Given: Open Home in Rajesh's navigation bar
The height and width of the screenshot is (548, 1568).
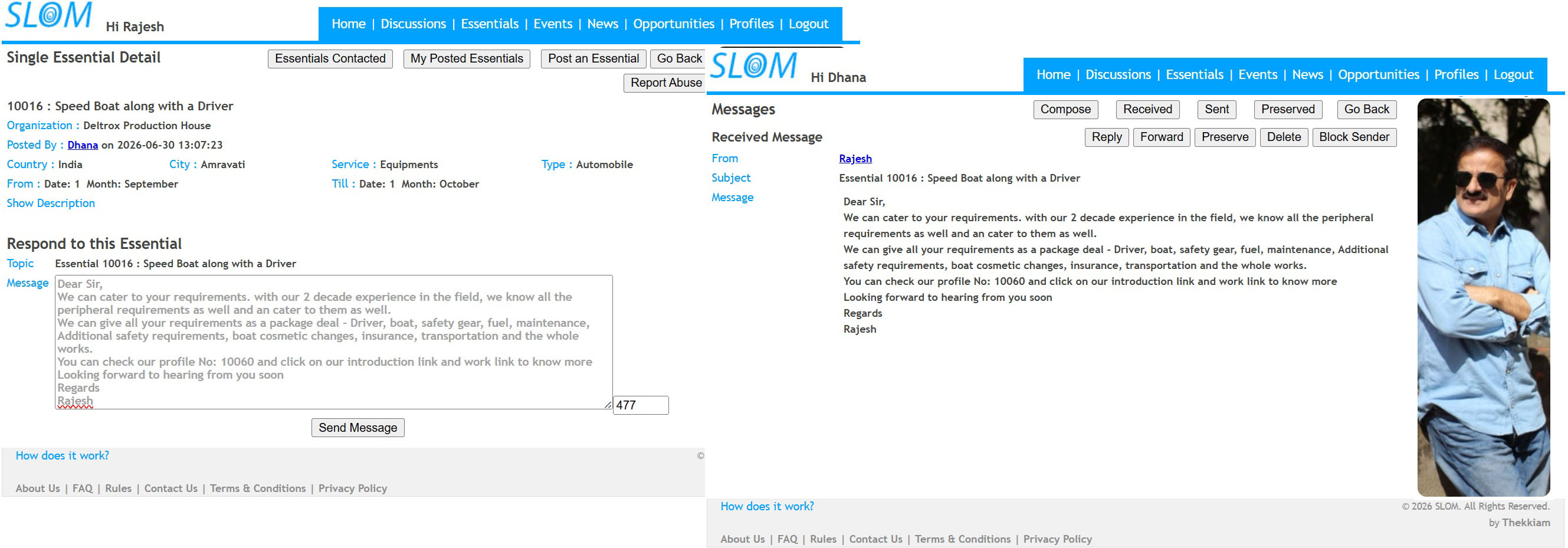Looking at the screenshot, I should point(349,24).
